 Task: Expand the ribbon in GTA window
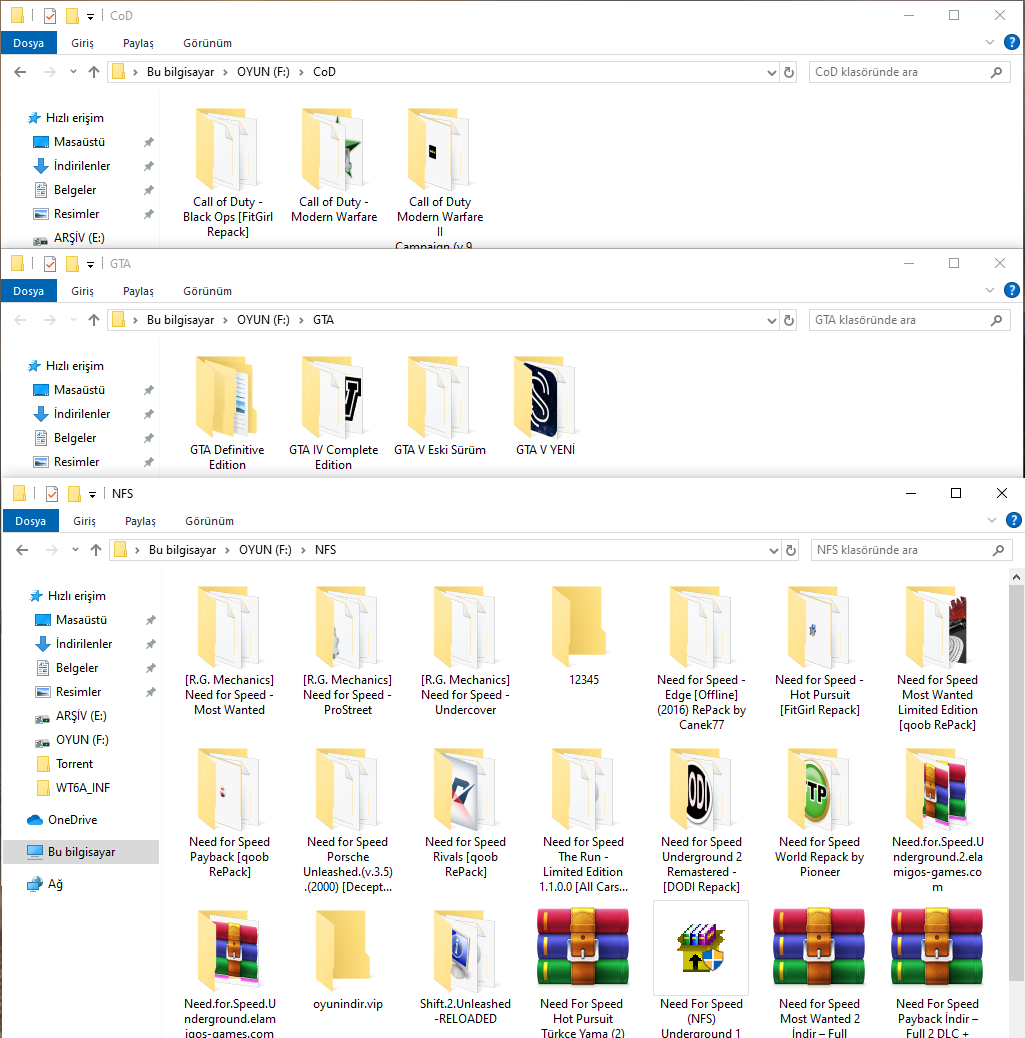[x=990, y=291]
